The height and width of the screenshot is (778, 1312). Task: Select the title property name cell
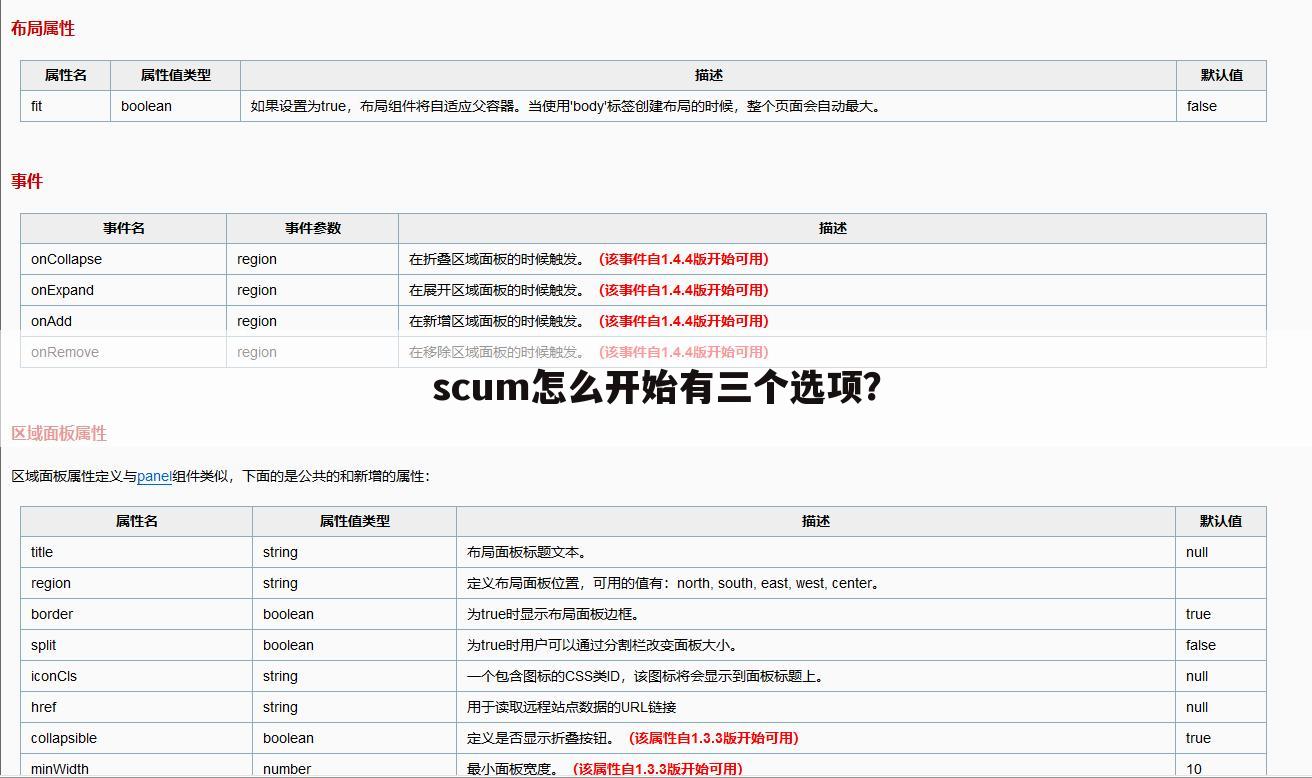point(137,552)
